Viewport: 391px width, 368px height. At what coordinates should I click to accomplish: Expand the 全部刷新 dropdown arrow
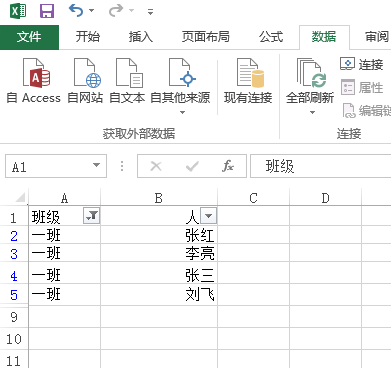(312, 113)
